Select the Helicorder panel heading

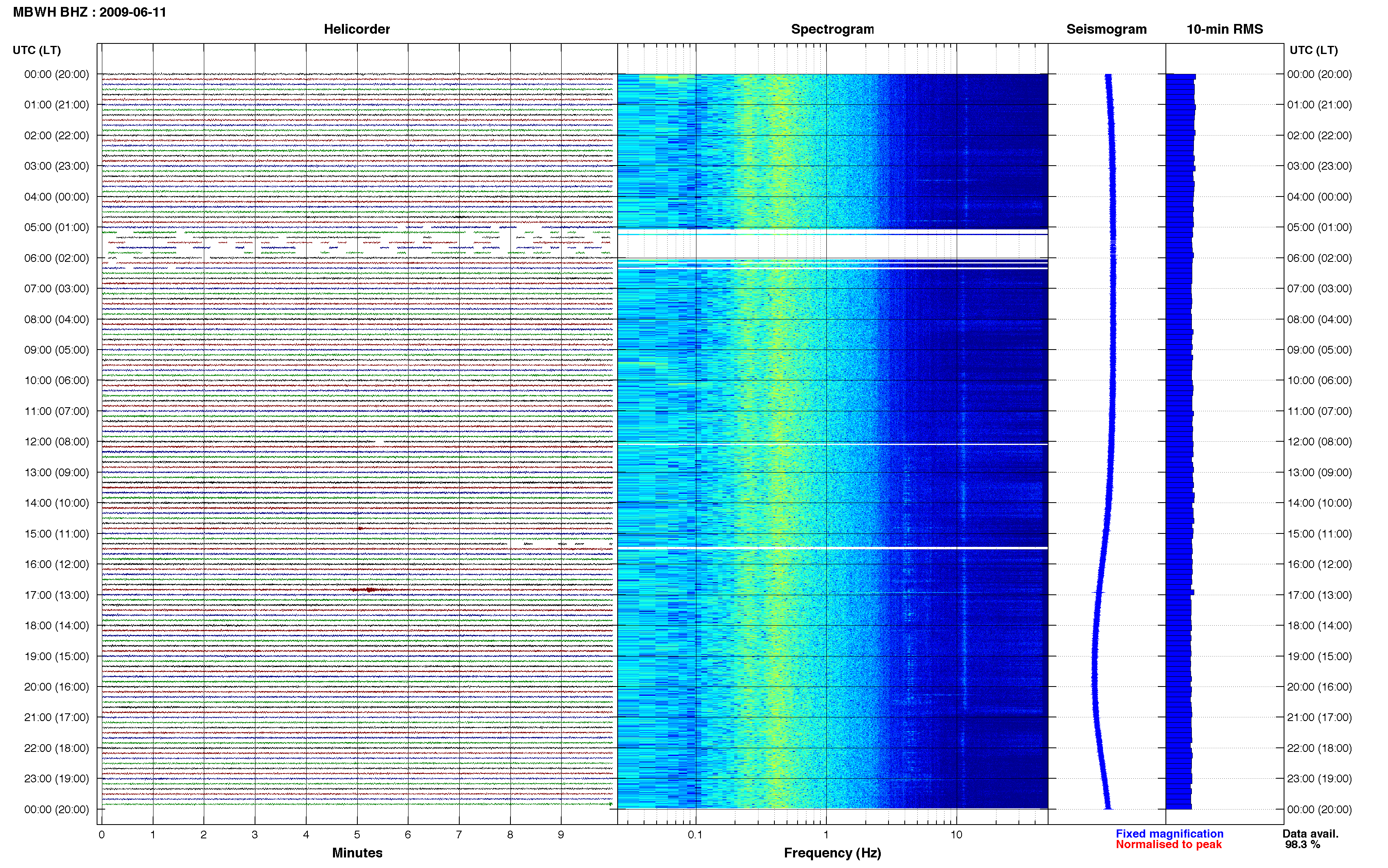click(x=357, y=29)
